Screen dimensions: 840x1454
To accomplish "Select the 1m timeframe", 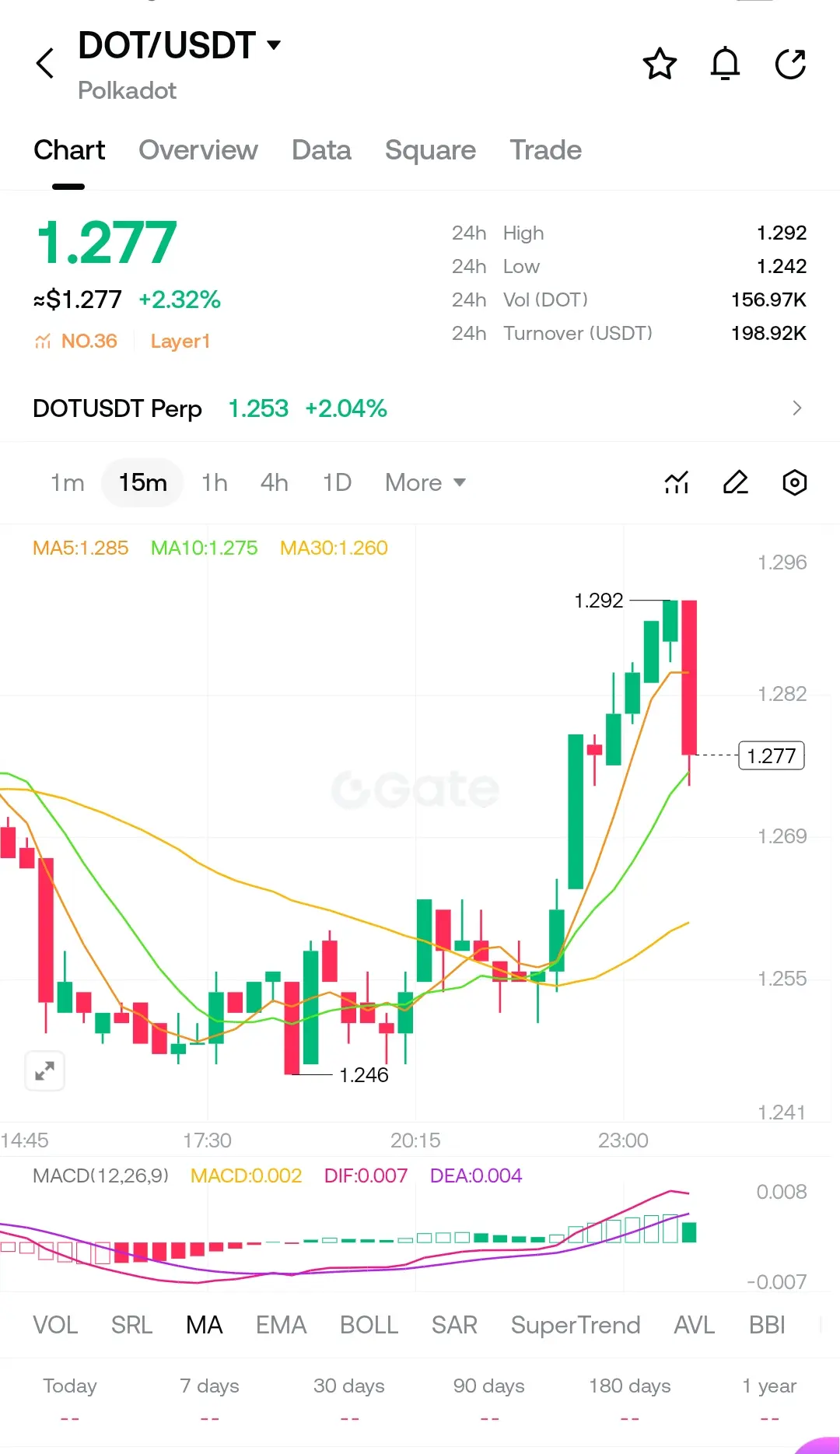I will point(68,482).
